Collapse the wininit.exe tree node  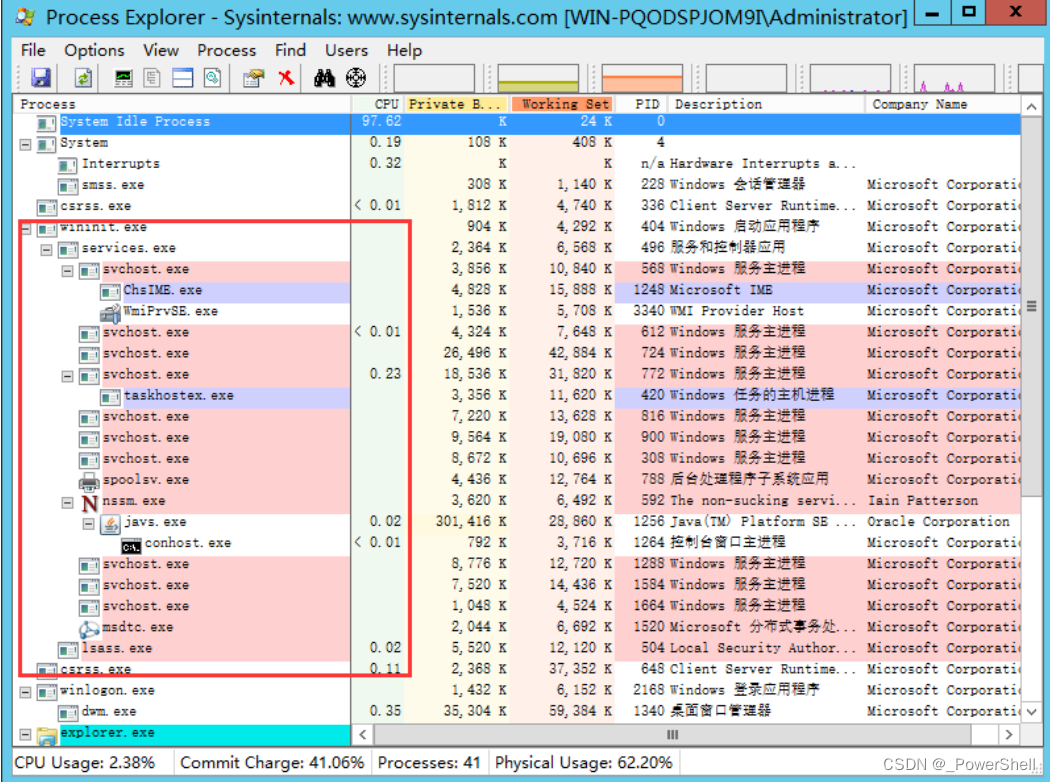[x=25, y=228]
